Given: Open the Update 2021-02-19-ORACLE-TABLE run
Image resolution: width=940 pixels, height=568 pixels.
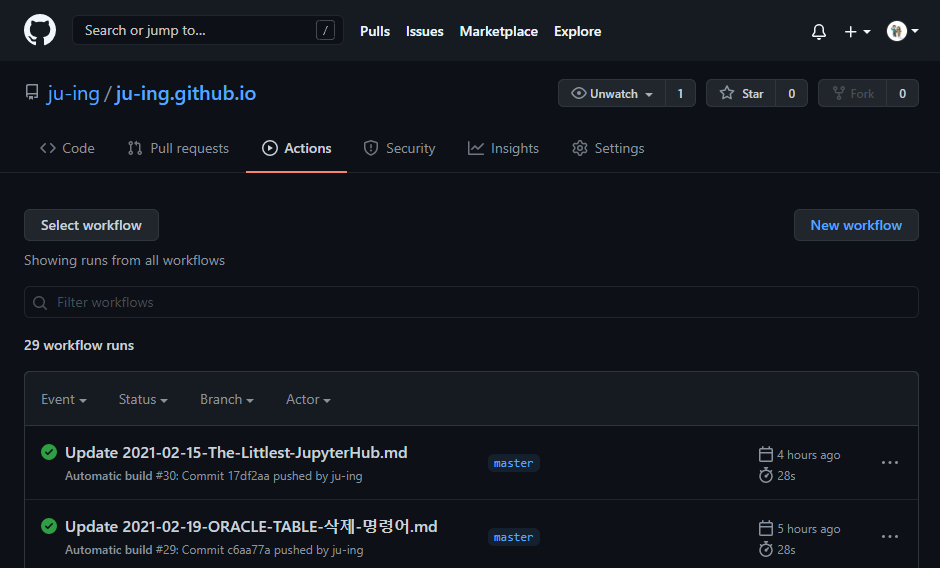Looking at the screenshot, I should pos(251,526).
